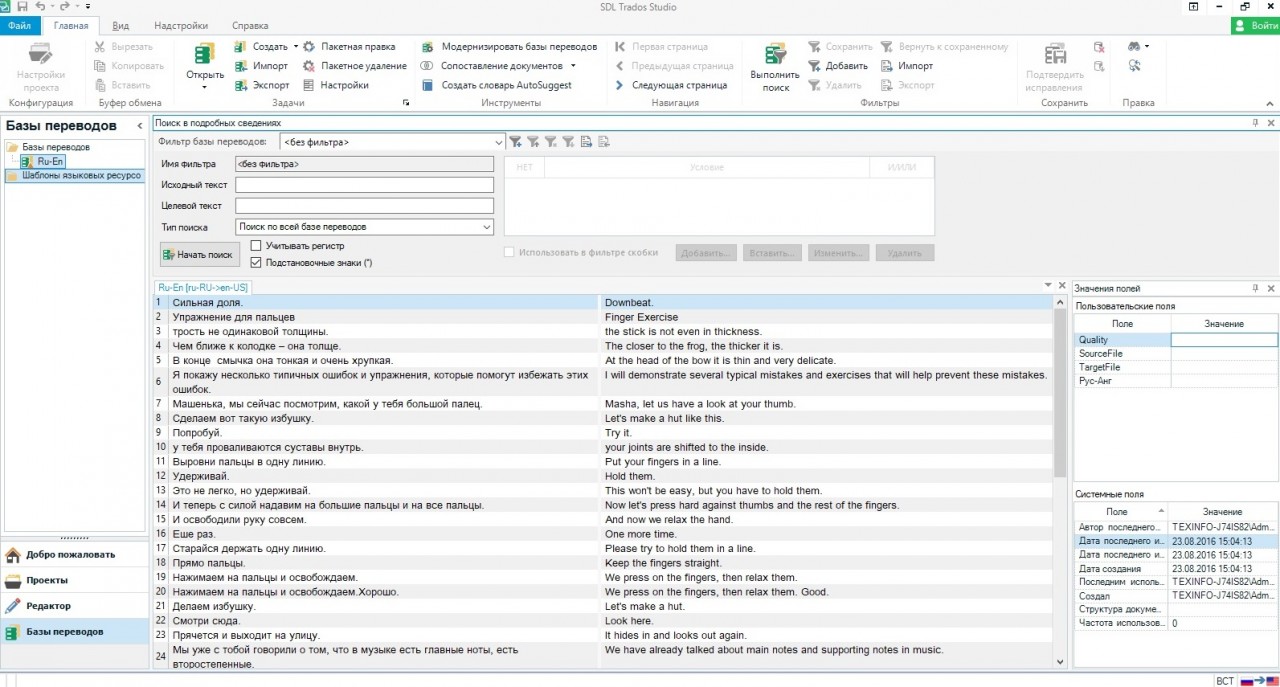Click Начать поиск button
Screen dimensions: 1280x687
200,255
